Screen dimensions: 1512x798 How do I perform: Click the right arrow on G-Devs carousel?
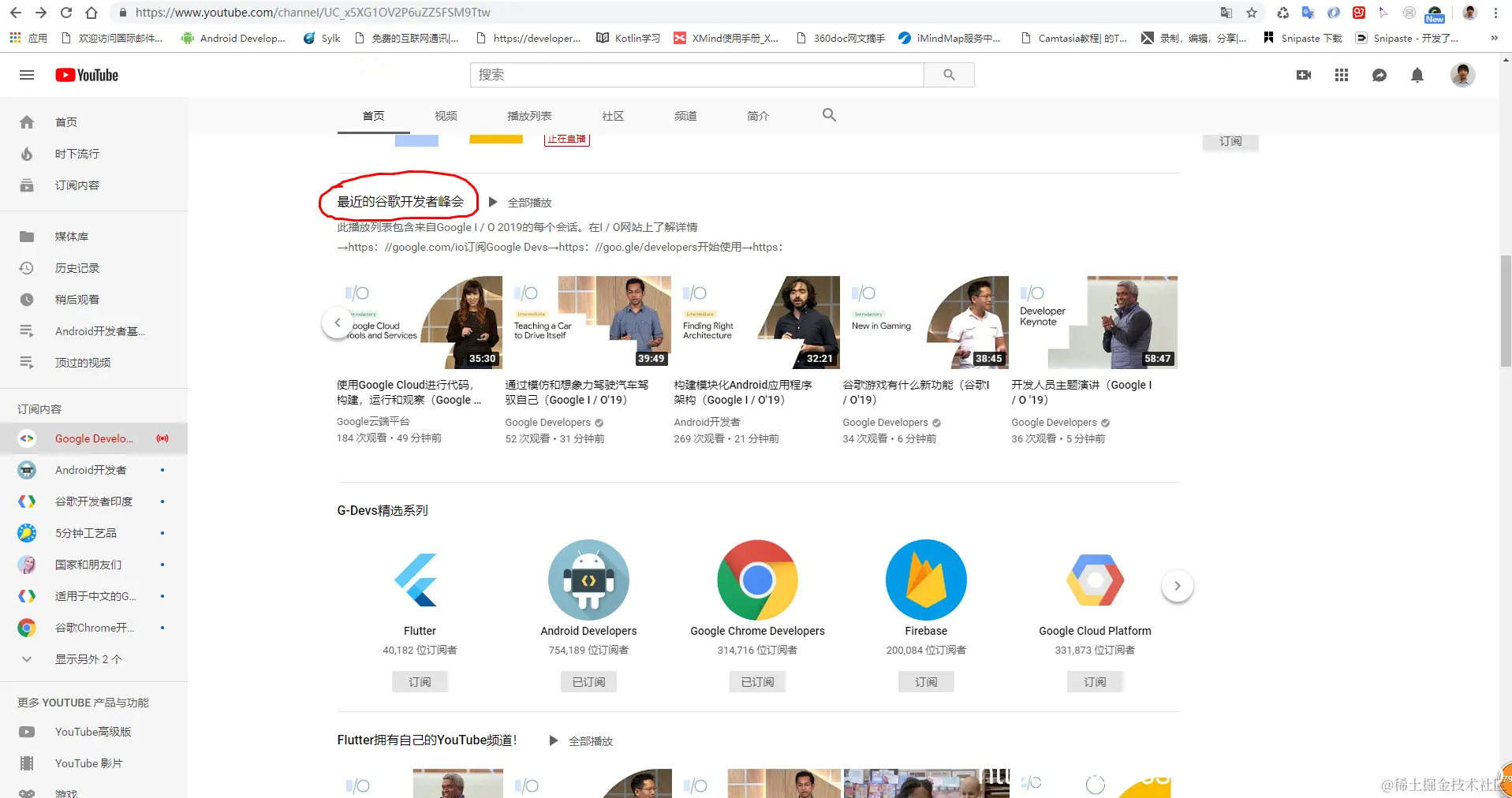[x=1176, y=585]
